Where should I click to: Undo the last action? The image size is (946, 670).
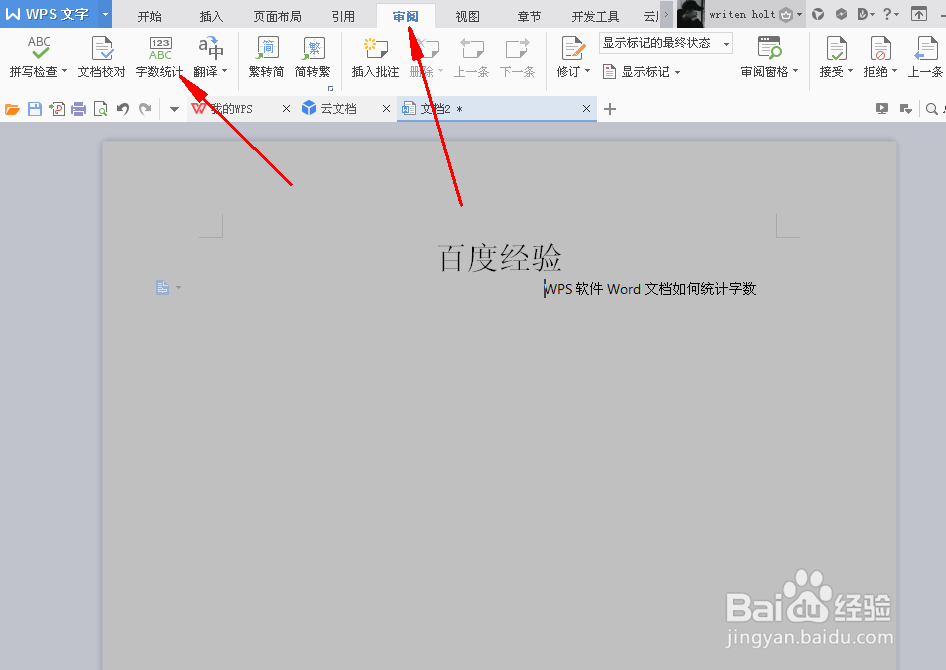[x=123, y=109]
